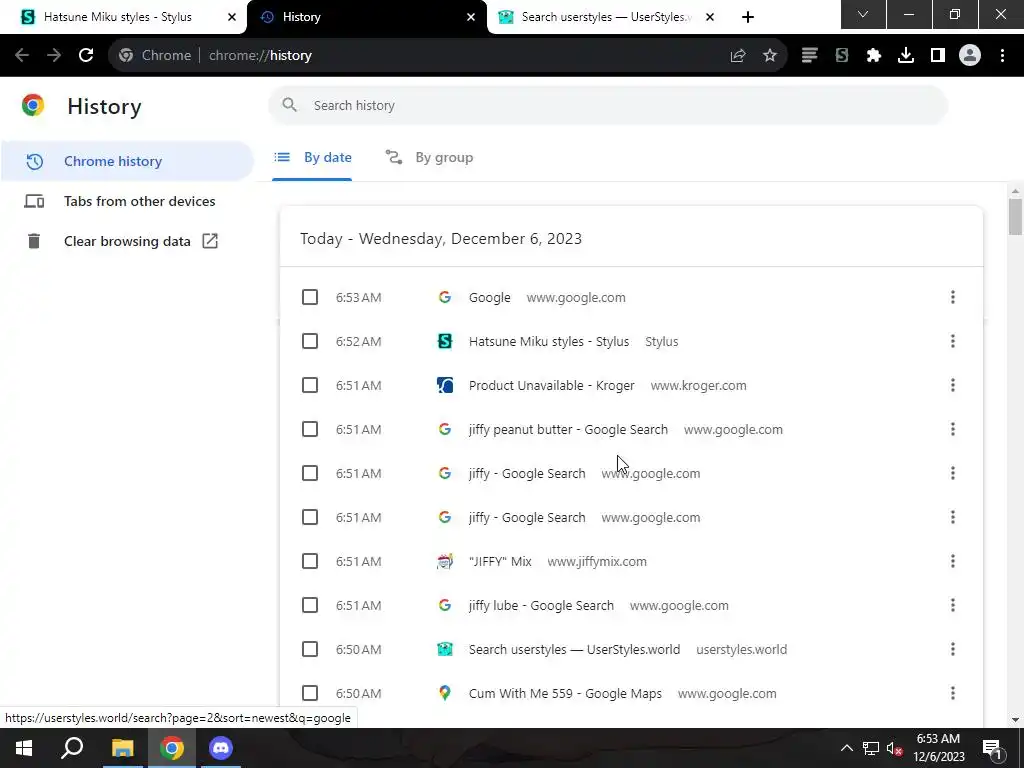Open the Downloads icon in toolbar
The height and width of the screenshot is (768, 1024).
click(906, 56)
